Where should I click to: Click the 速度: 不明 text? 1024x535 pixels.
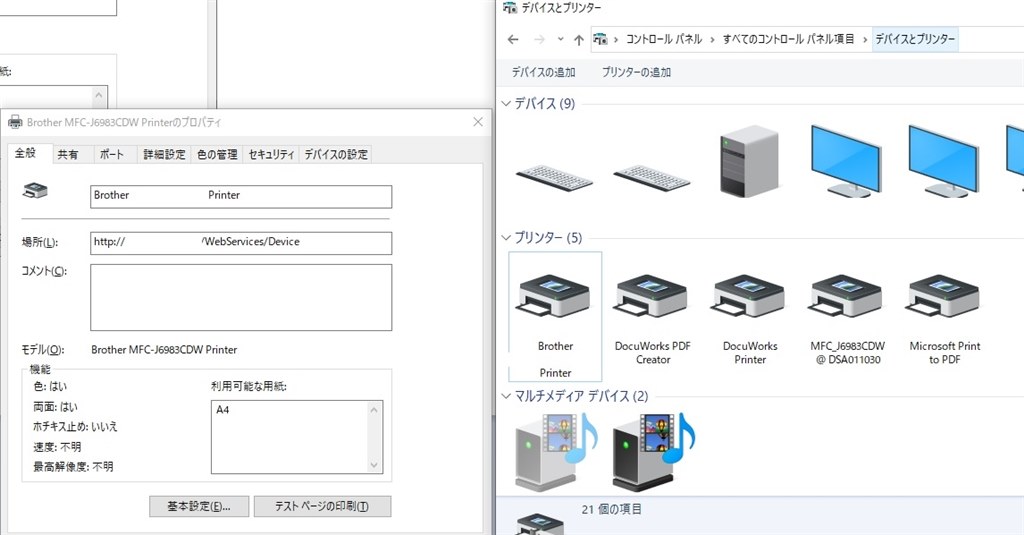pyautogui.click(x=57, y=447)
